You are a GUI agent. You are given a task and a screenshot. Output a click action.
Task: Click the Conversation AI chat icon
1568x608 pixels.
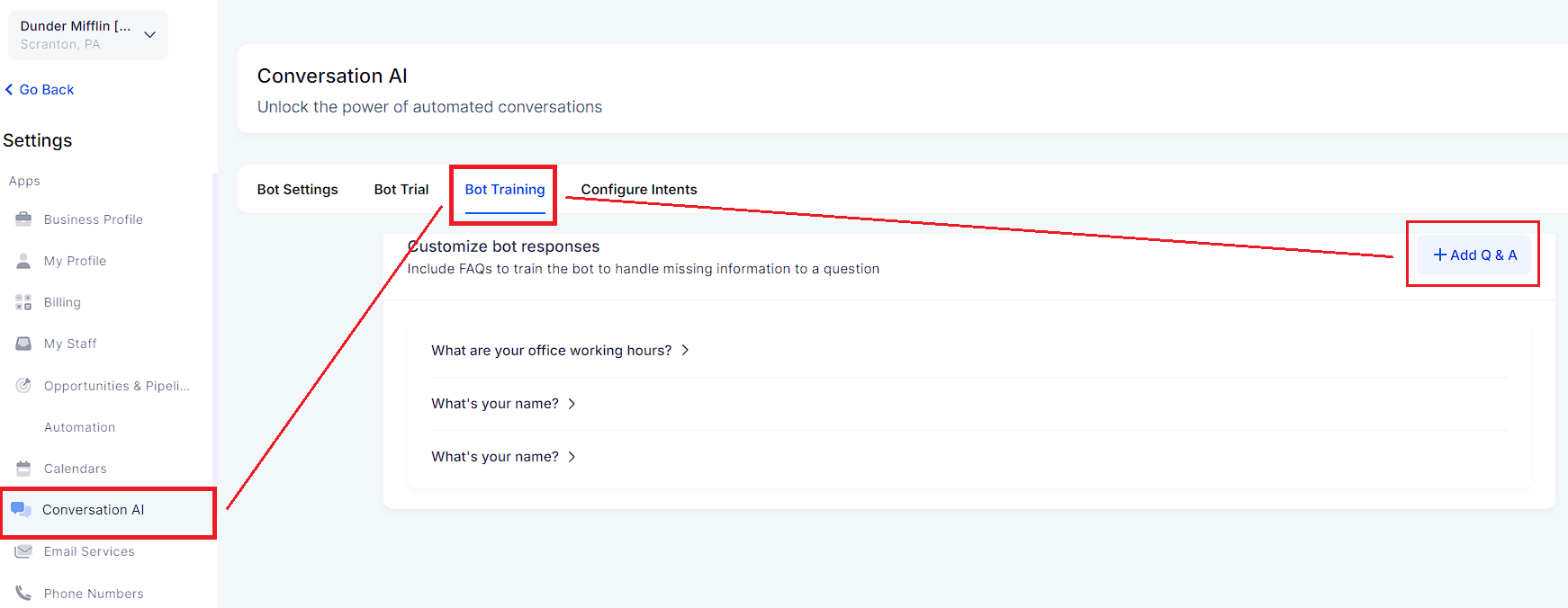[21, 510]
